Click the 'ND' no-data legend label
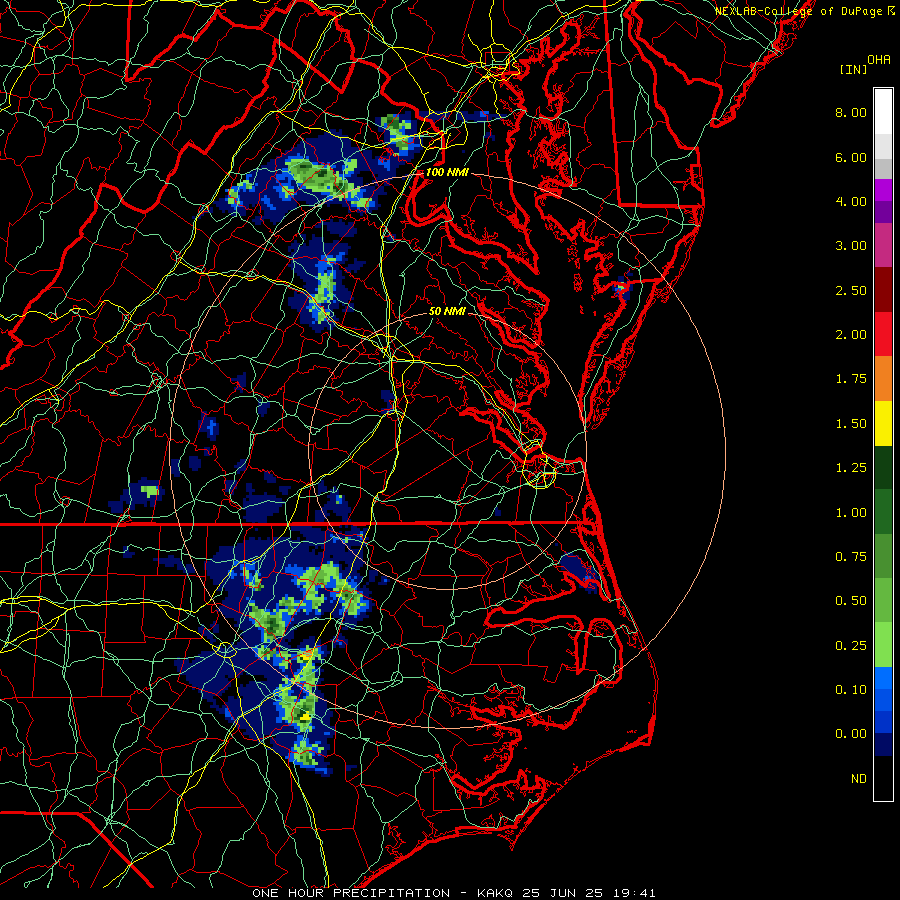This screenshot has height=900, width=900. 859,779
